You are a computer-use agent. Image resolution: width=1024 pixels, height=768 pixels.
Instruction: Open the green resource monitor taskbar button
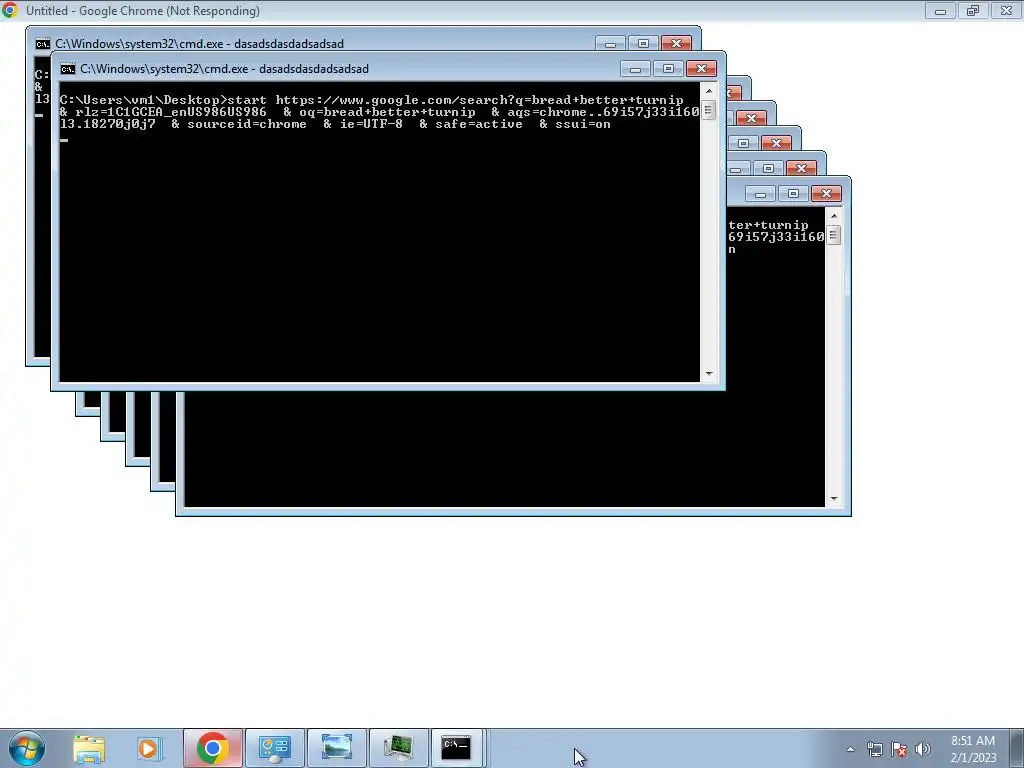399,748
